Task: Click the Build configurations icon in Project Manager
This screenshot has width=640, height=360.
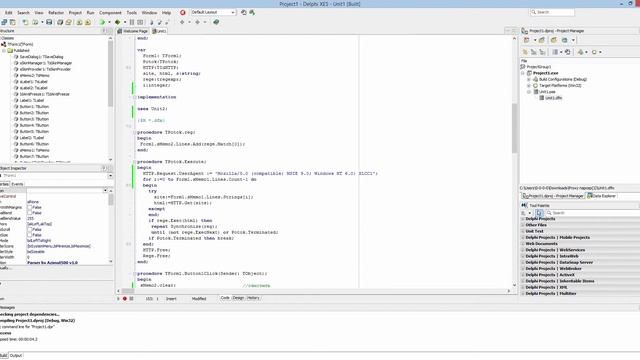Action: pos(580,52)
